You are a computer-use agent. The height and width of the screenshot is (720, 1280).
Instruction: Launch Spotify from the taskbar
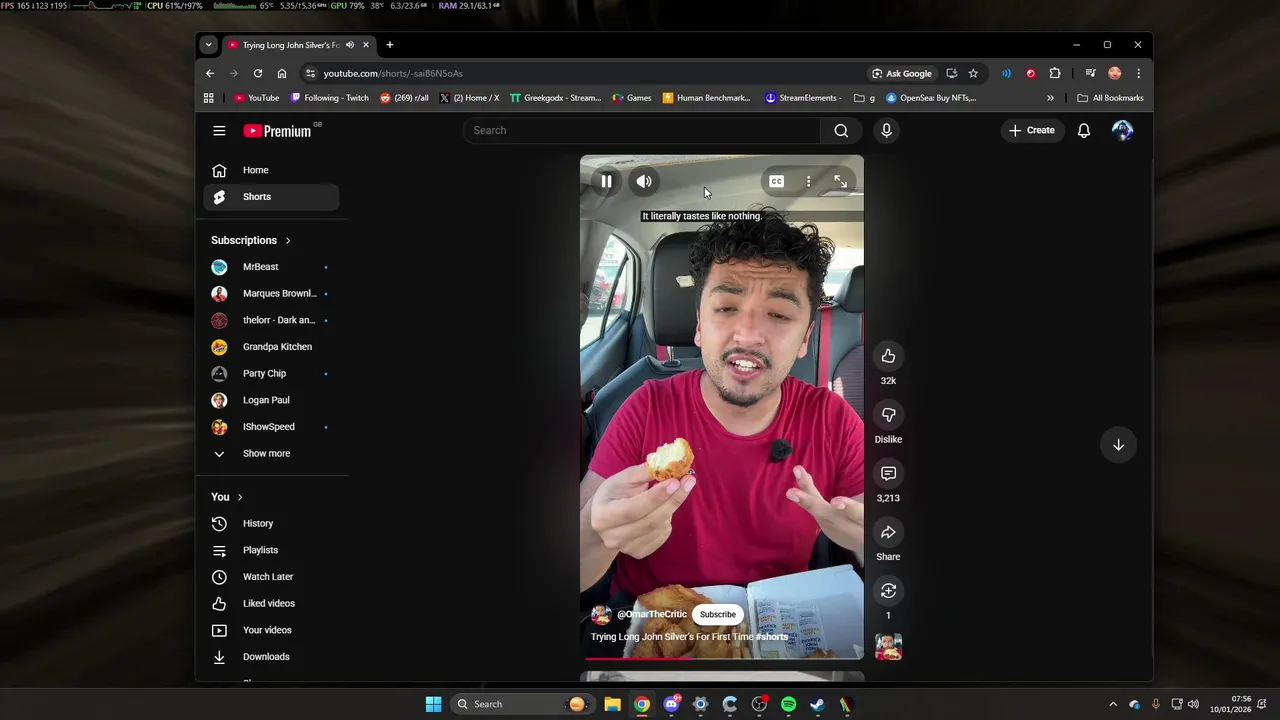point(788,704)
